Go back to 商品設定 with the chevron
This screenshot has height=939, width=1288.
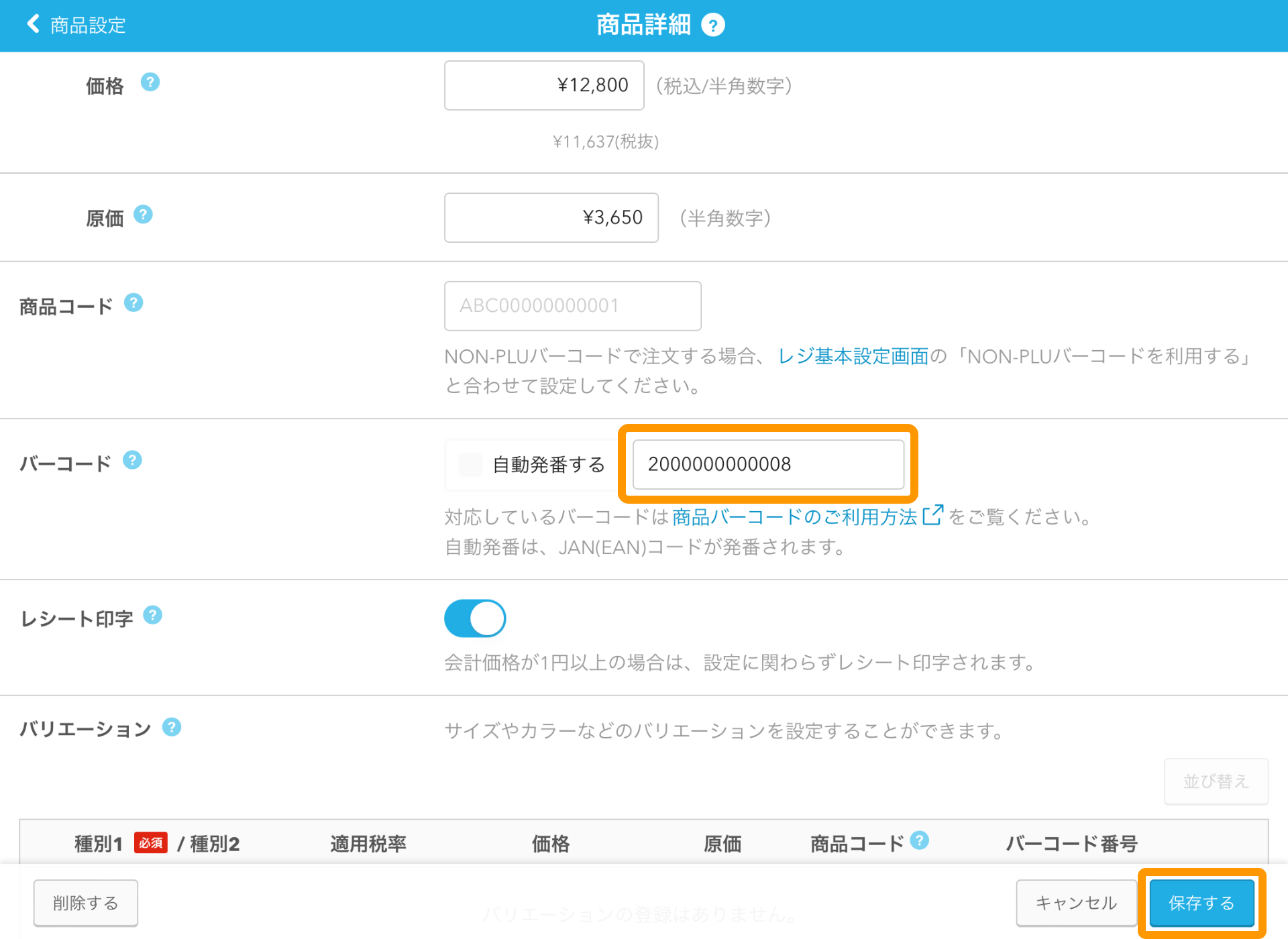33,24
